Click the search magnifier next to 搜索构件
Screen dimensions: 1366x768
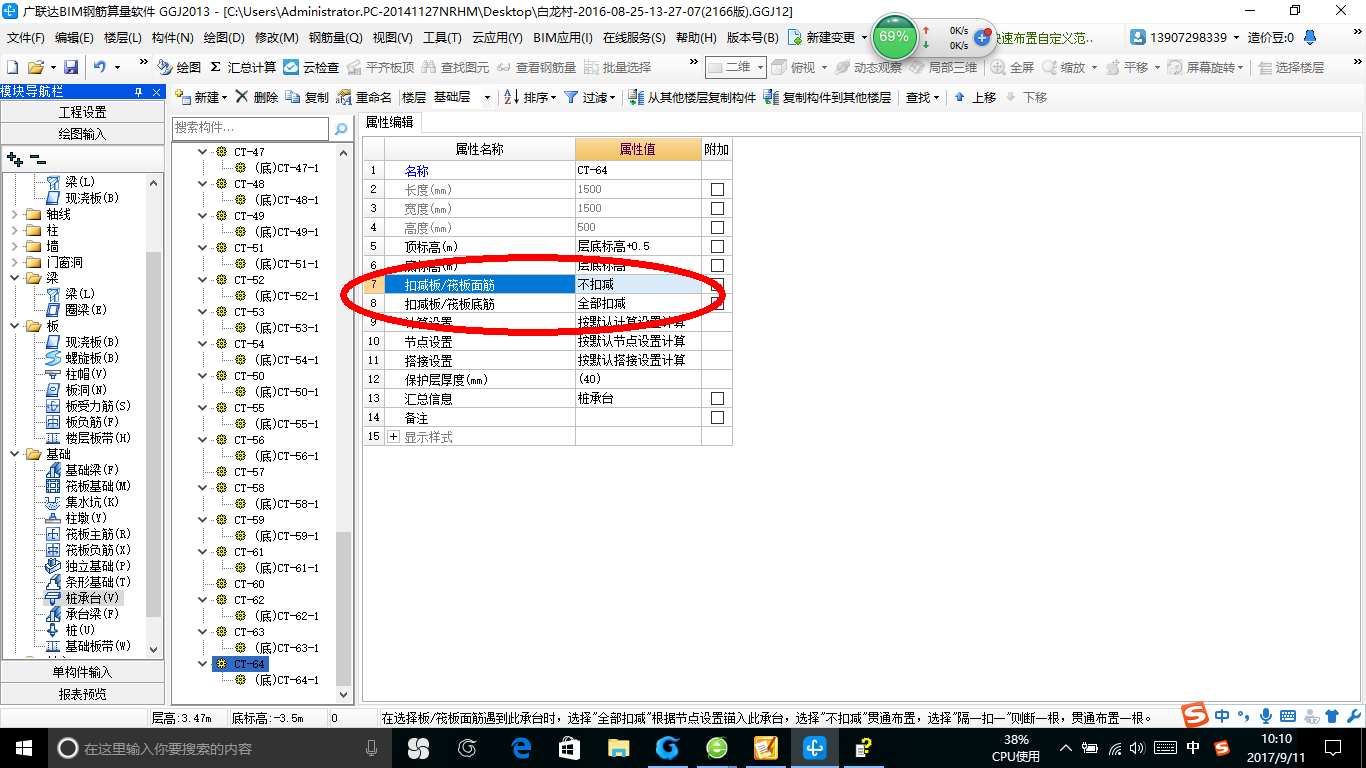tap(341, 128)
